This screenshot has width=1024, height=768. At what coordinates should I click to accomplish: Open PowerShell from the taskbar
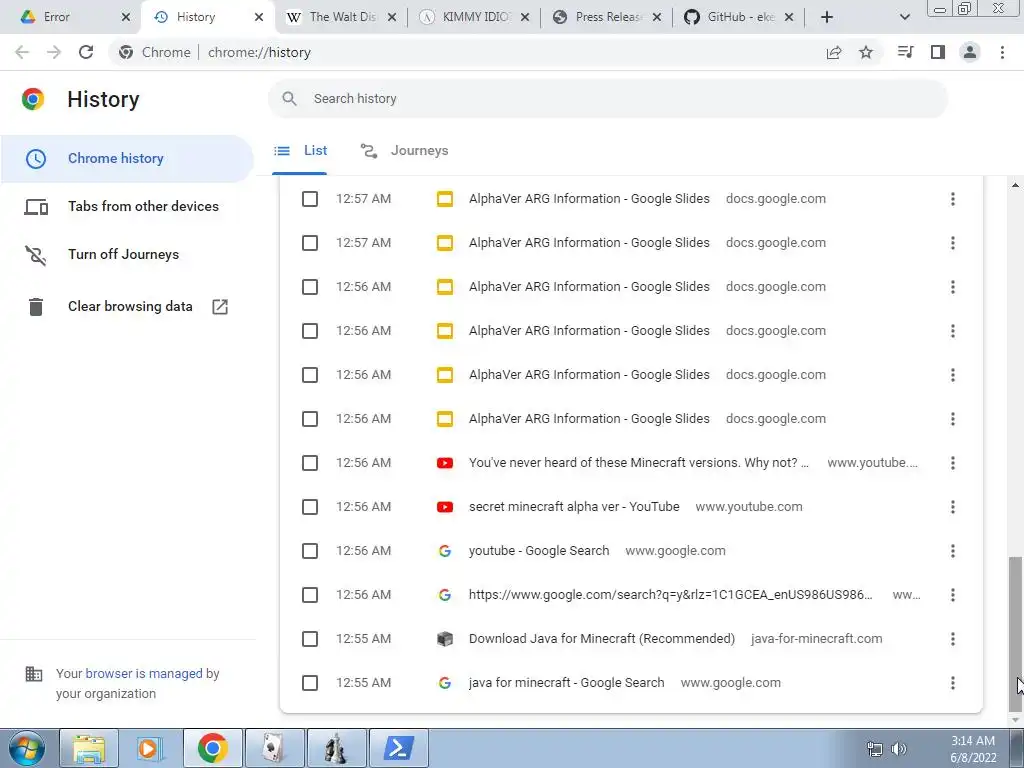399,748
